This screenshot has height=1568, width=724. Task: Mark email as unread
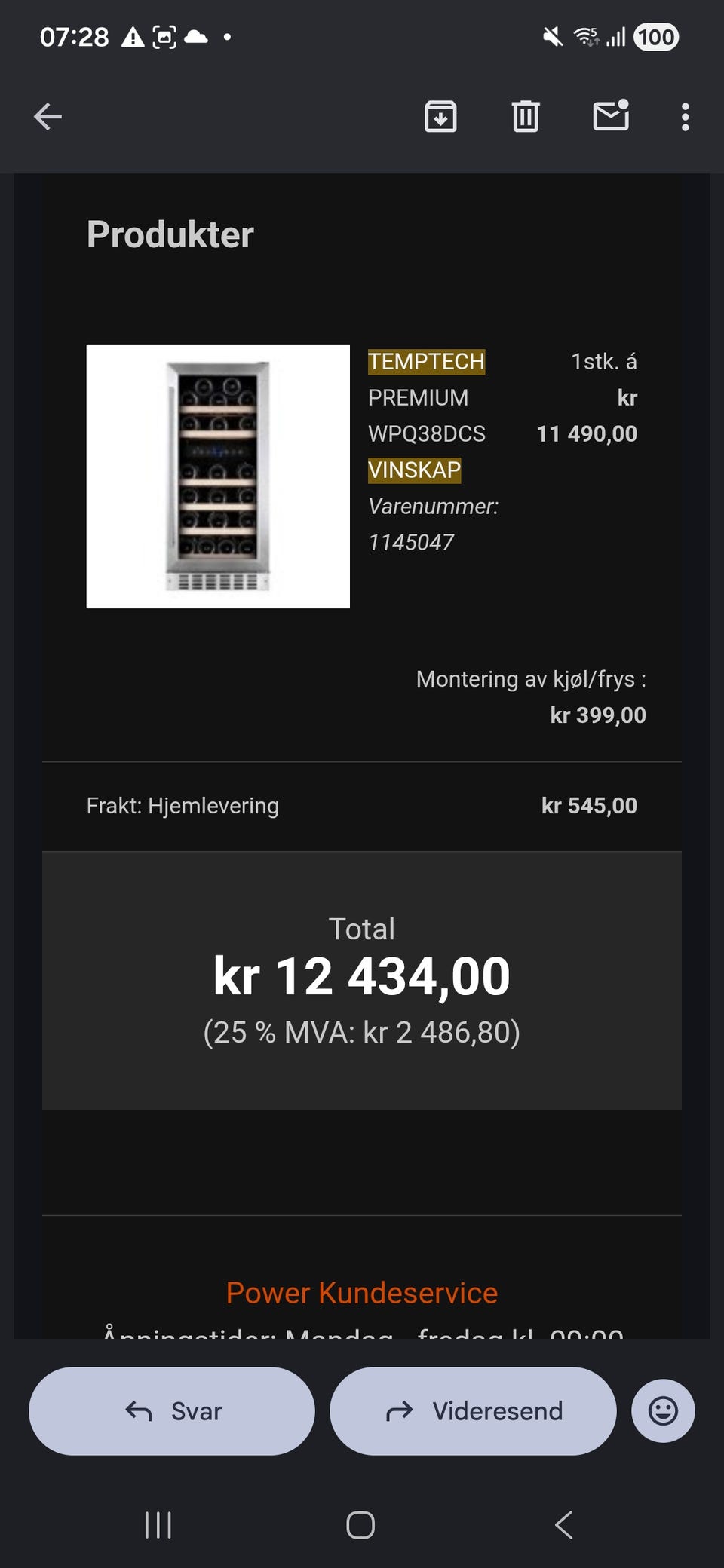[611, 116]
